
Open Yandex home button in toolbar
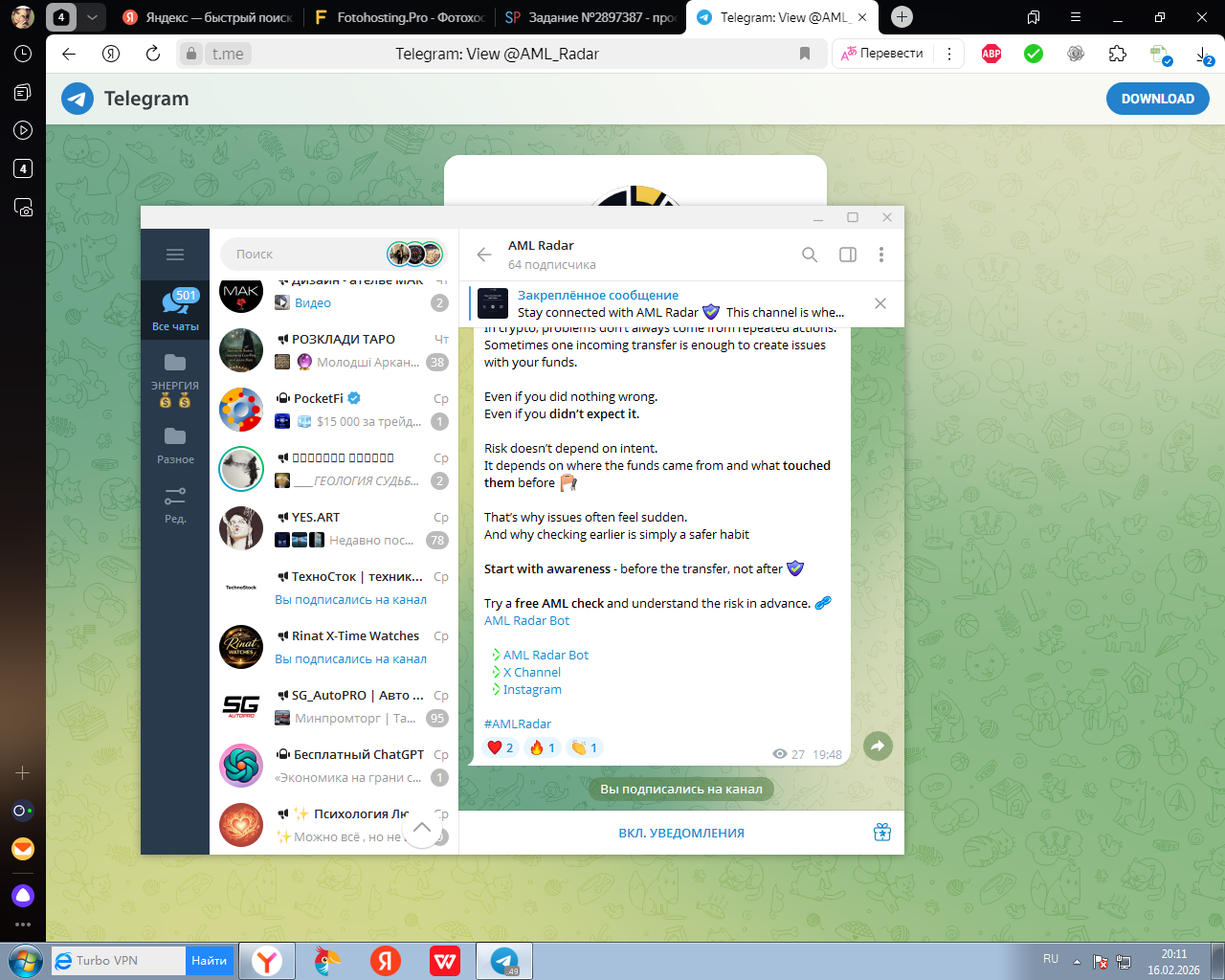click(x=111, y=54)
